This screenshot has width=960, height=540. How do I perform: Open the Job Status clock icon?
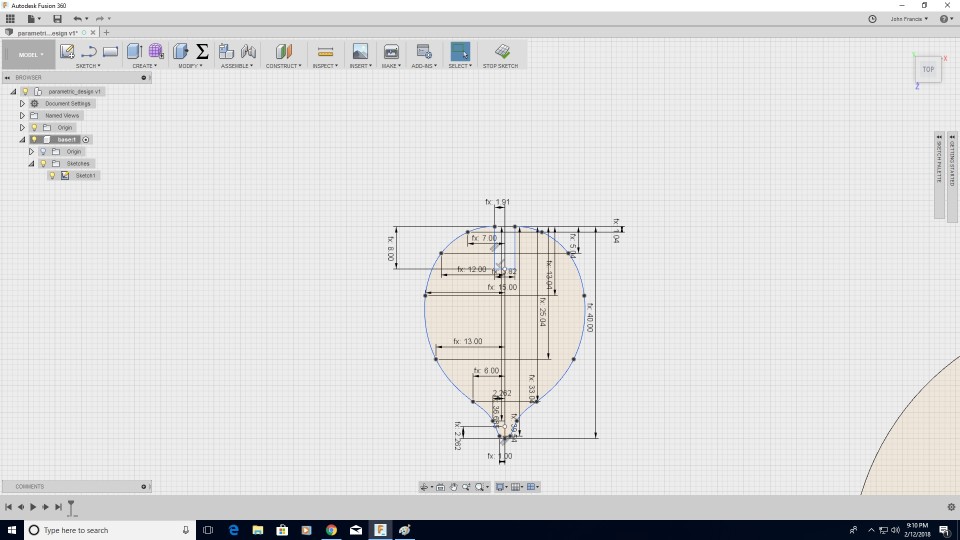pyautogui.click(x=872, y=19)
